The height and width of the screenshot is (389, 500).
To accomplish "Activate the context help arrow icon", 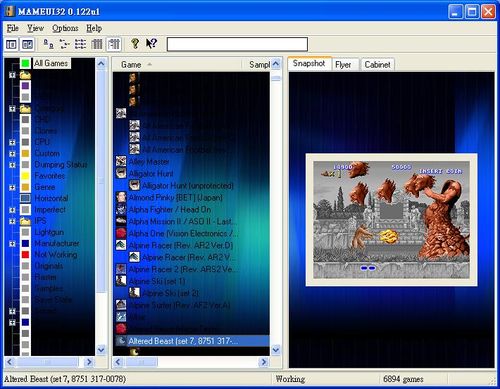I will [x=151, y=44].
